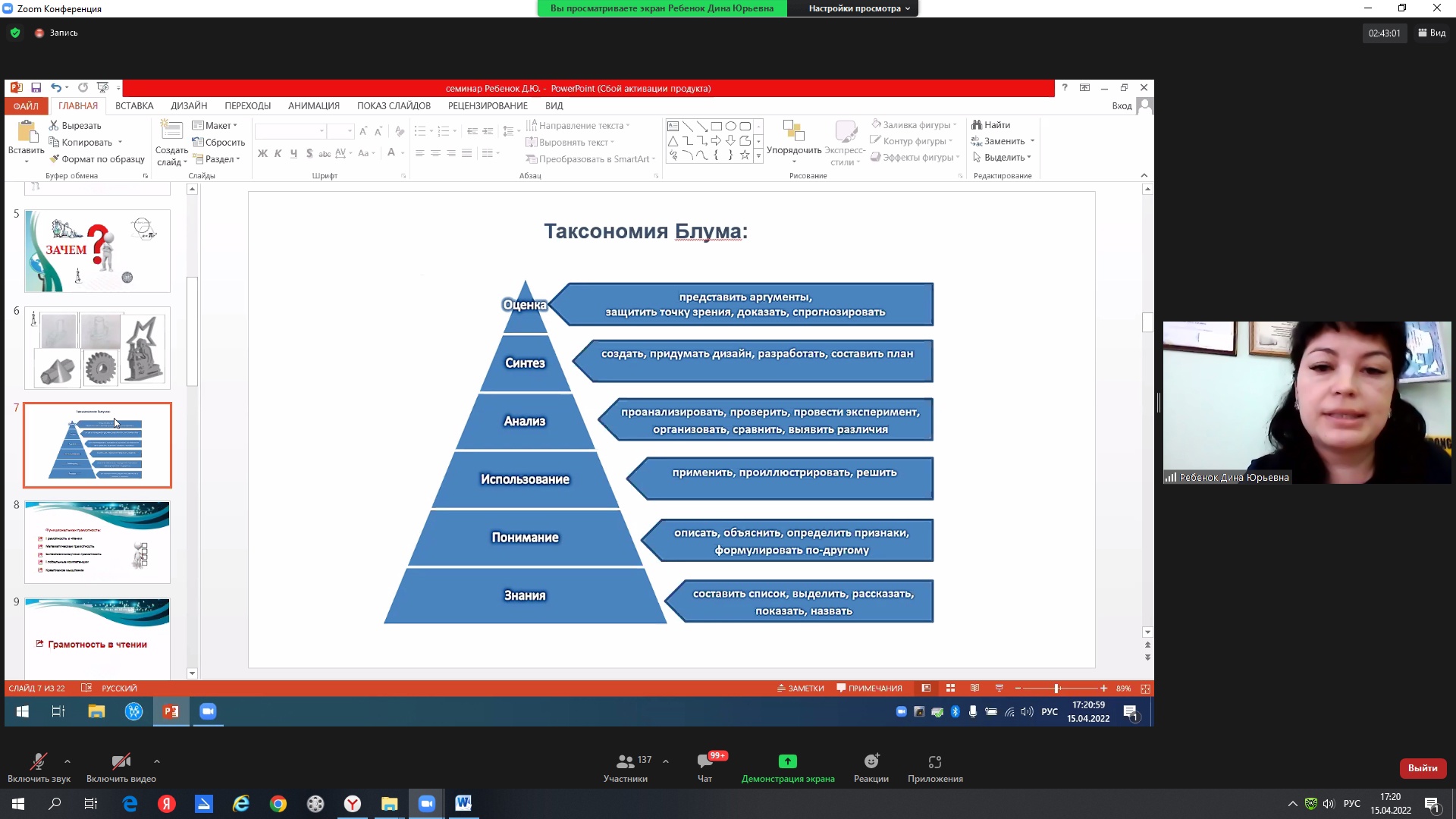This screenshot has width=1456, height=819.
Task: Click the Screen Share button
Action: (x=787, y=761)
